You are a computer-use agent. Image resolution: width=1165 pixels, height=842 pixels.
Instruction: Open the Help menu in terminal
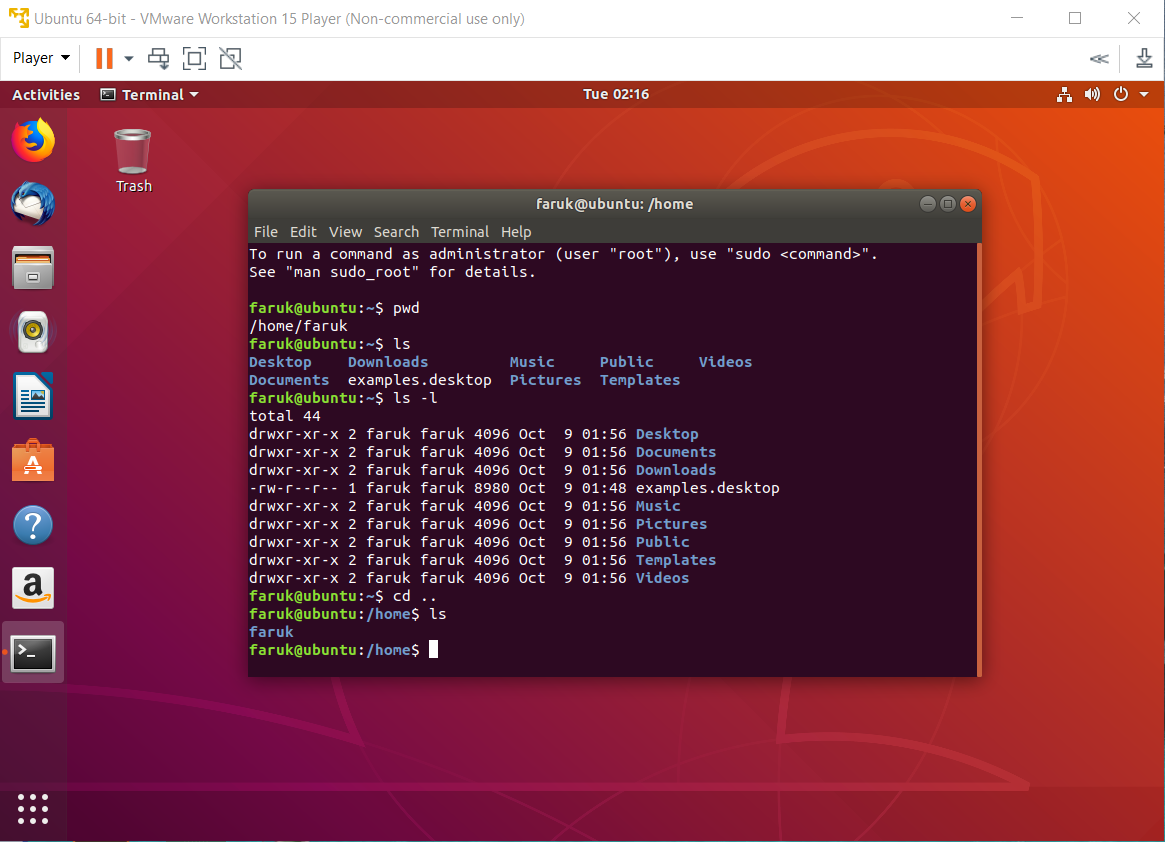coord(516,232)
